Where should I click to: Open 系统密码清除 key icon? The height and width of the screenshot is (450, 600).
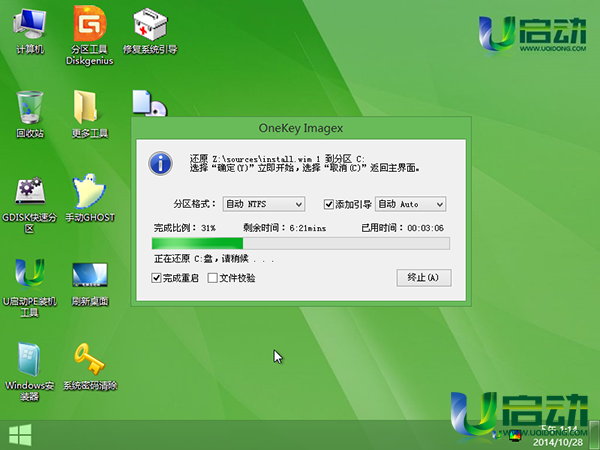(x=90, y=367)
